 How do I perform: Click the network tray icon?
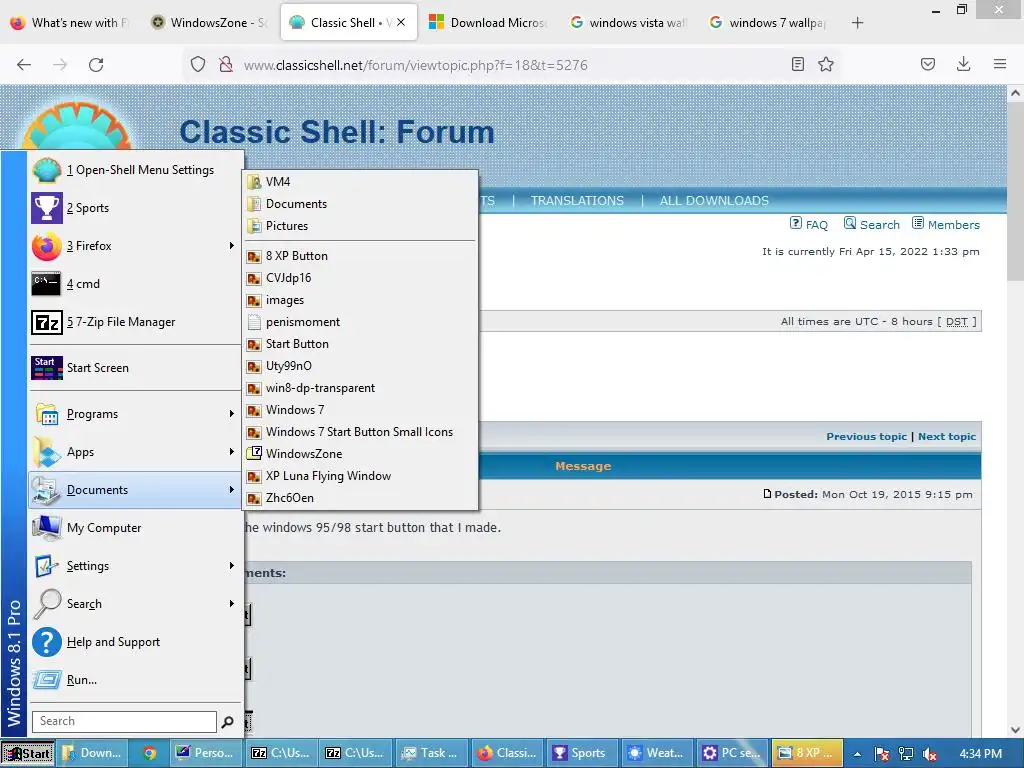coord(906,754)
